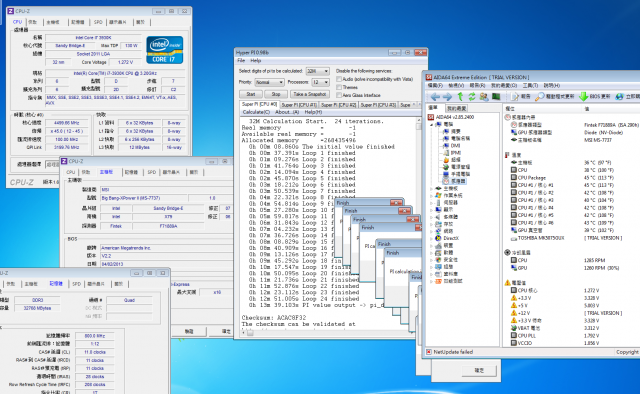Open the File menu in Hyper PI
Image resolution: width=640 pixels, height=394 pixels.
click(241, 61)
